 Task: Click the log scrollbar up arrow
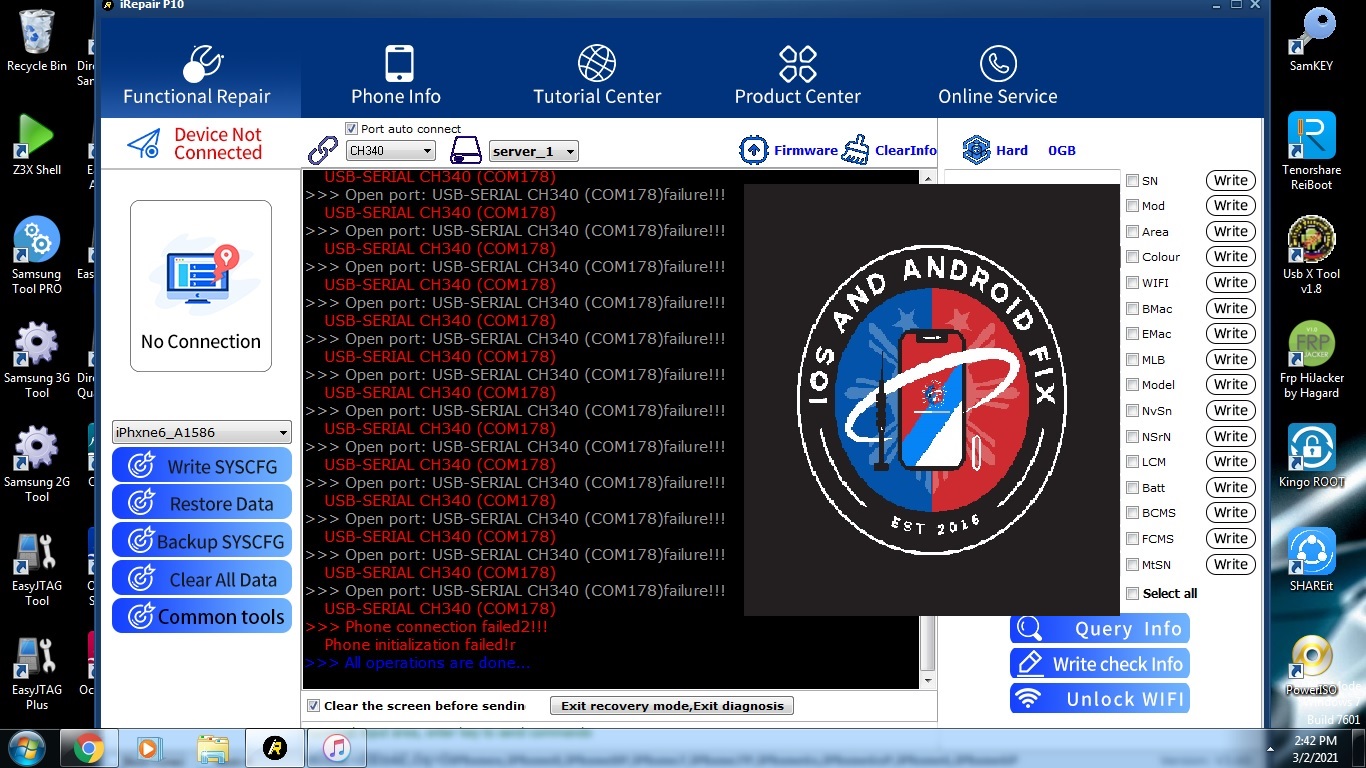(929, 178)
